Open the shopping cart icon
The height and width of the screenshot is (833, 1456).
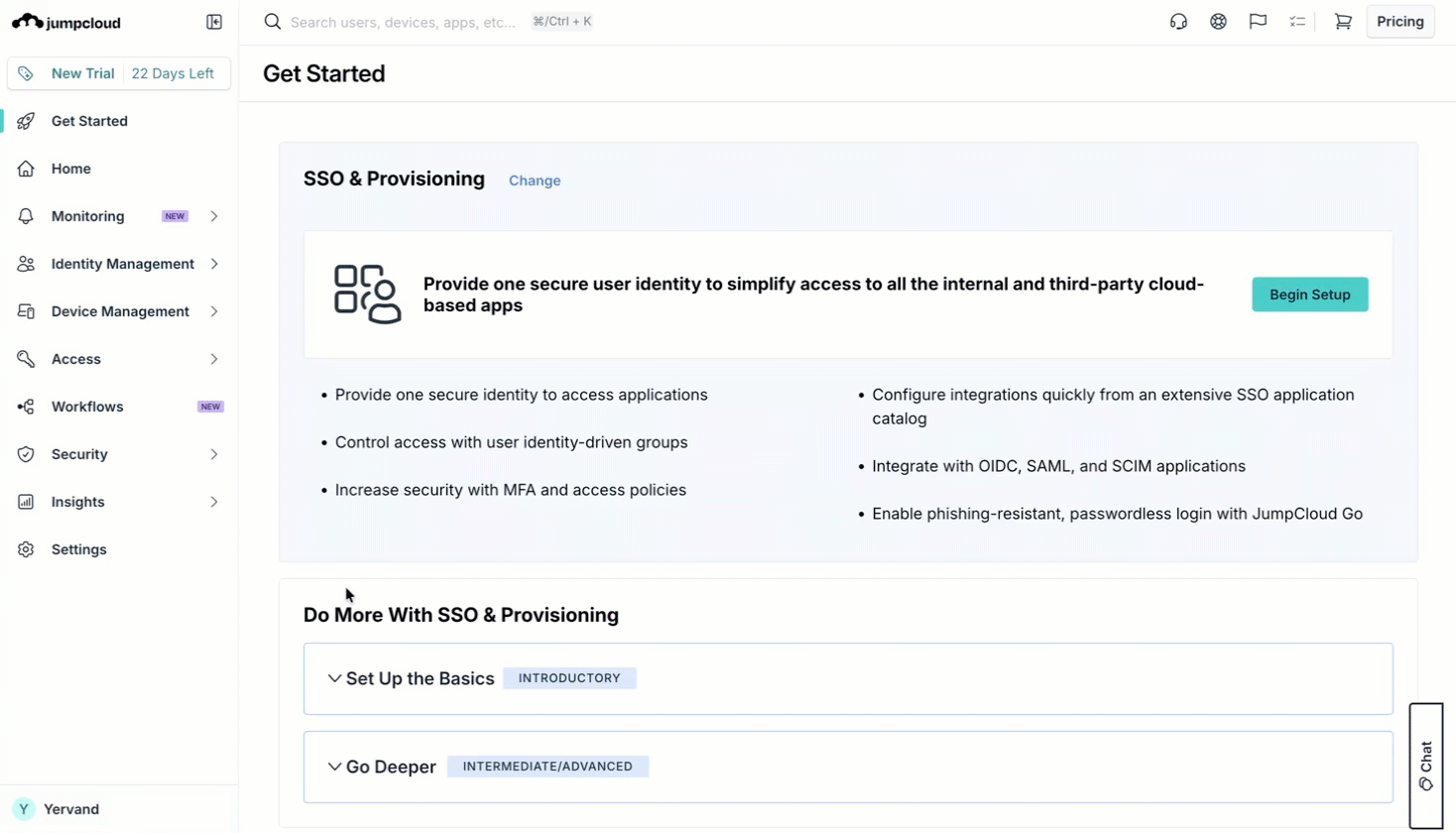(1343, 22)
